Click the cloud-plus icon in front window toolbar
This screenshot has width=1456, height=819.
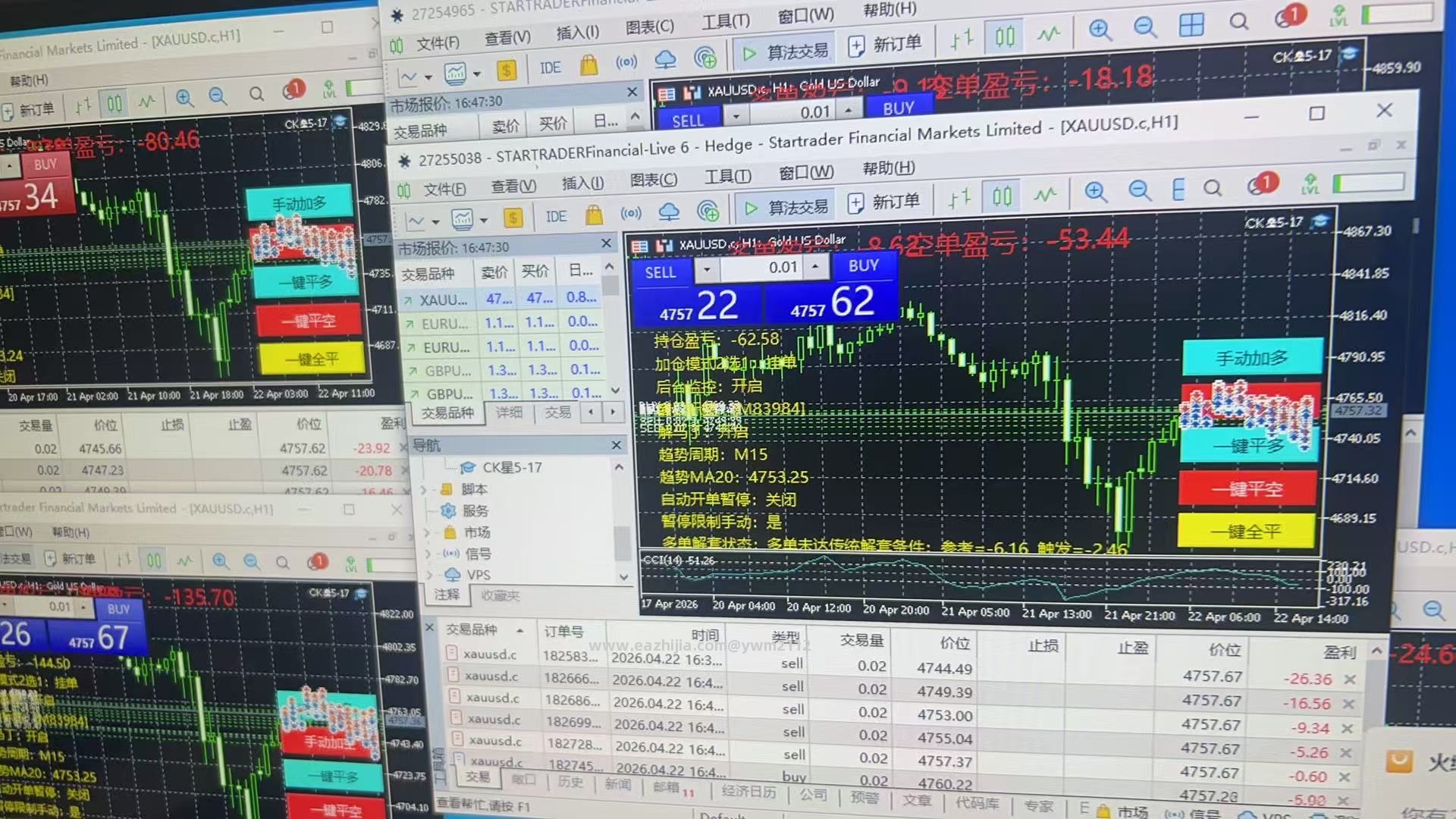tap(708, 211)
